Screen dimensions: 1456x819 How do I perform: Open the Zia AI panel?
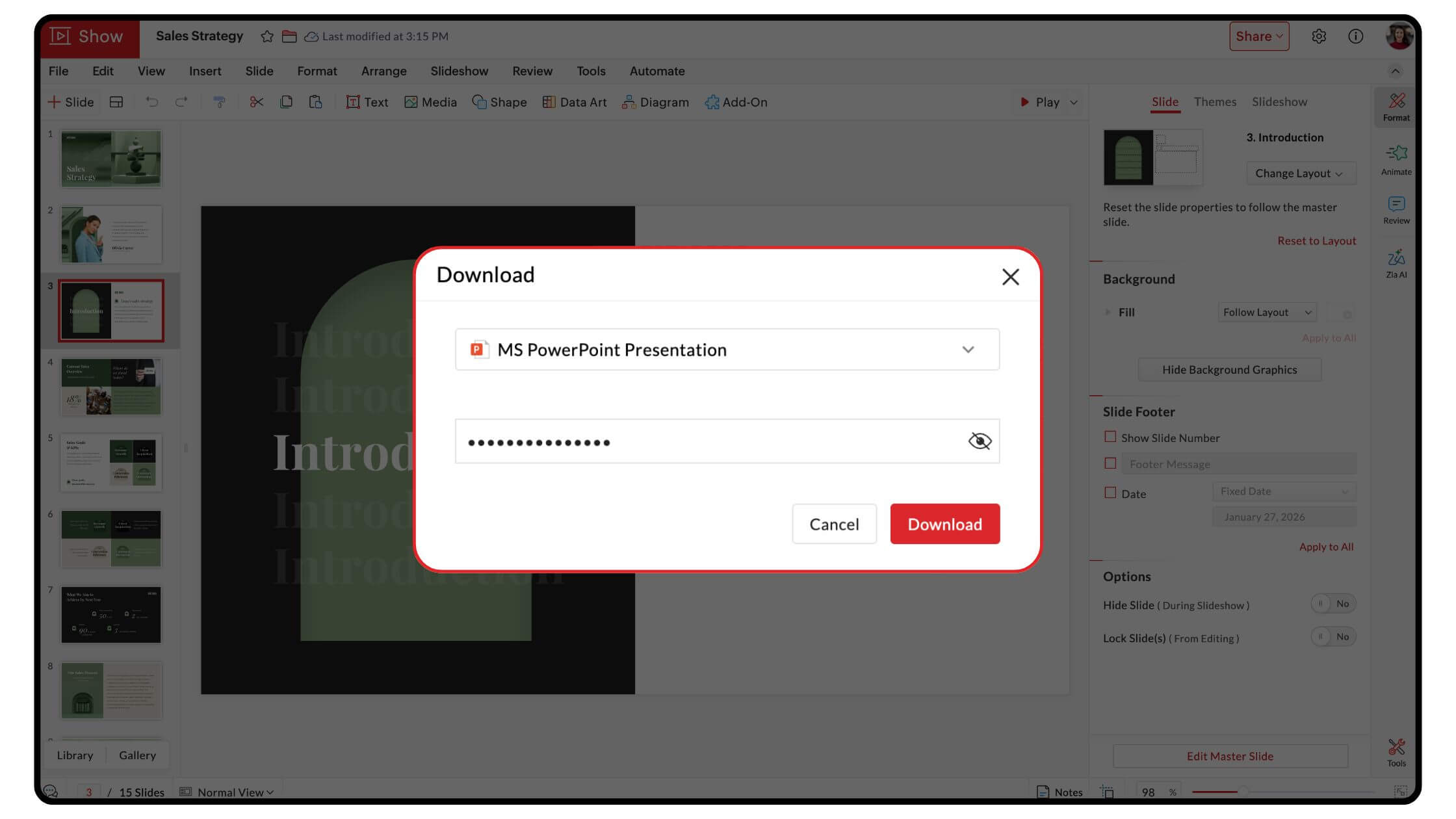pos(1396,263)
